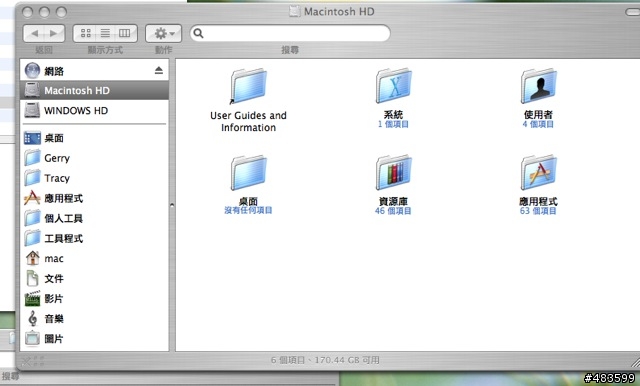Open the Gerry folder in sidebar
The image size is (640, 386).
[x=94, y=158]
